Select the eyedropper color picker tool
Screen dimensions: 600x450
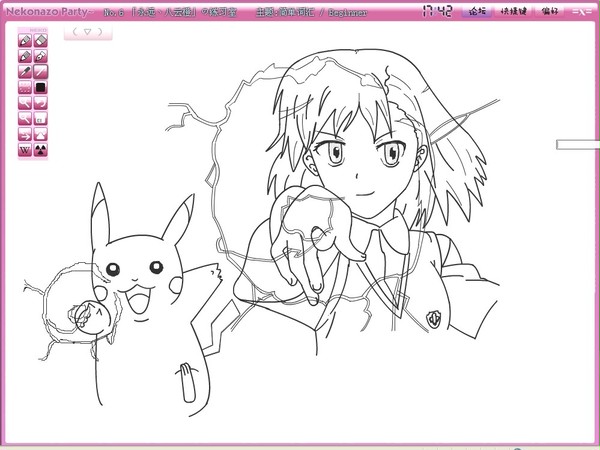click(x=25, y=72)
